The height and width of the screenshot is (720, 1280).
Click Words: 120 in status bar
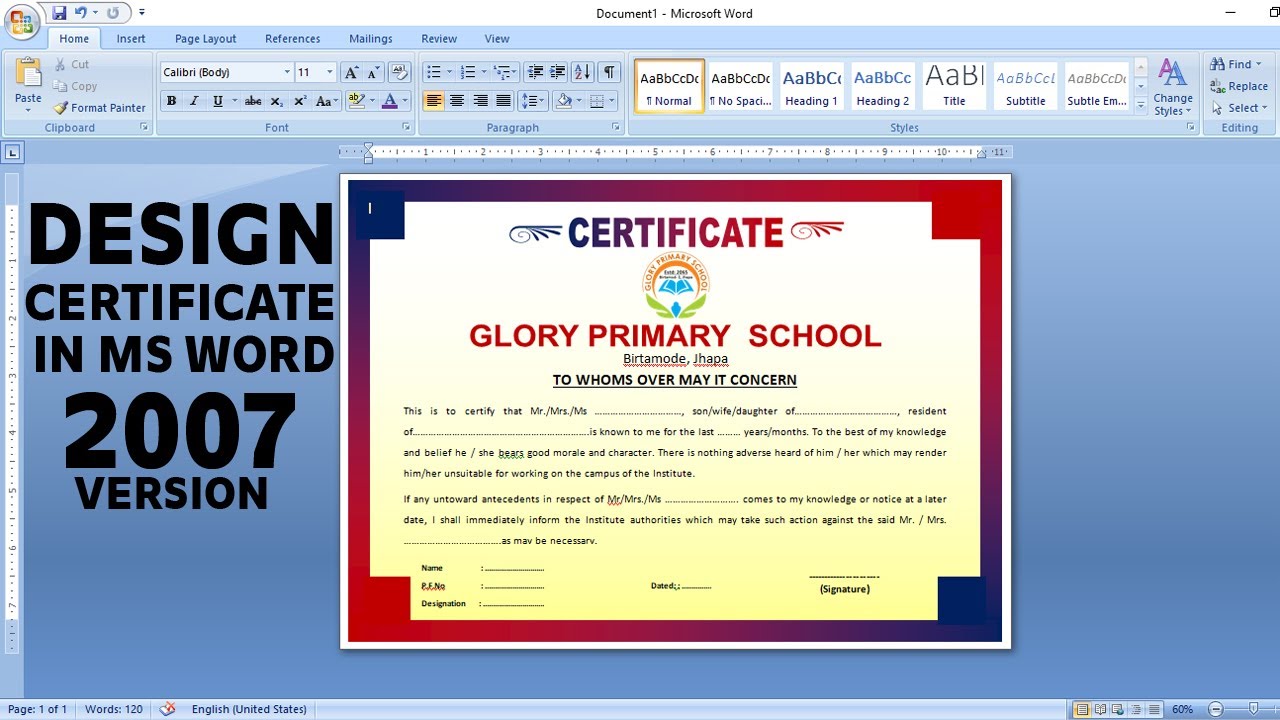[114, 709]
